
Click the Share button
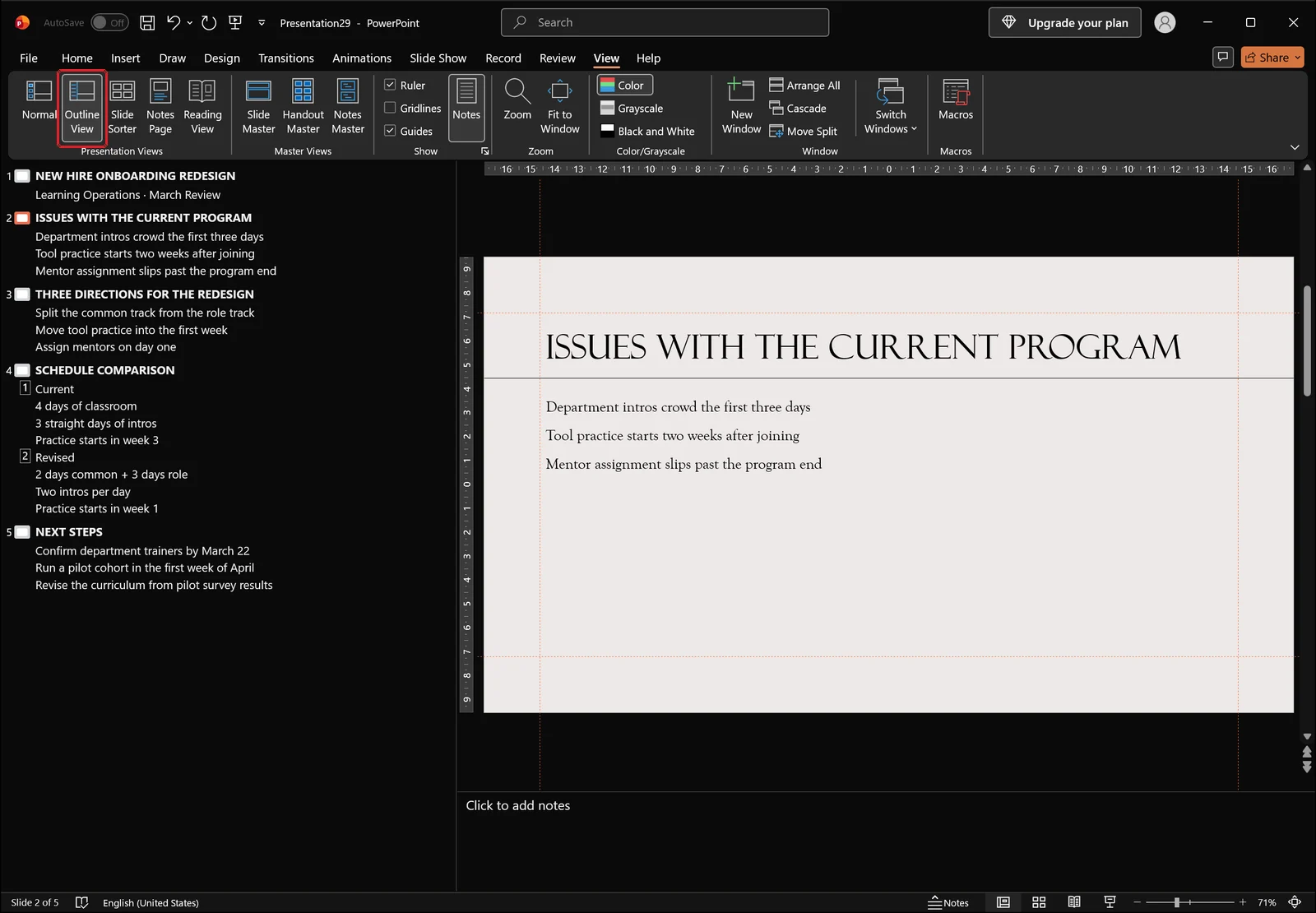(x=1267, y=58)
